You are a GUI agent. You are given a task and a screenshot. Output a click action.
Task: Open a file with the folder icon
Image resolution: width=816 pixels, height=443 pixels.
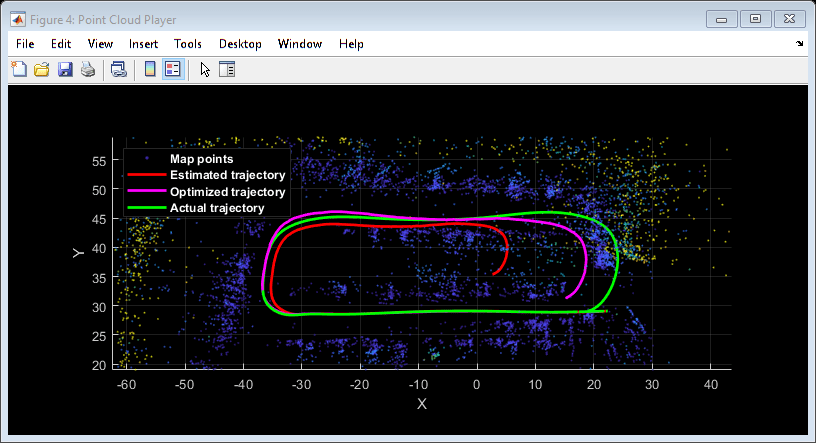(x=42, y=69)
